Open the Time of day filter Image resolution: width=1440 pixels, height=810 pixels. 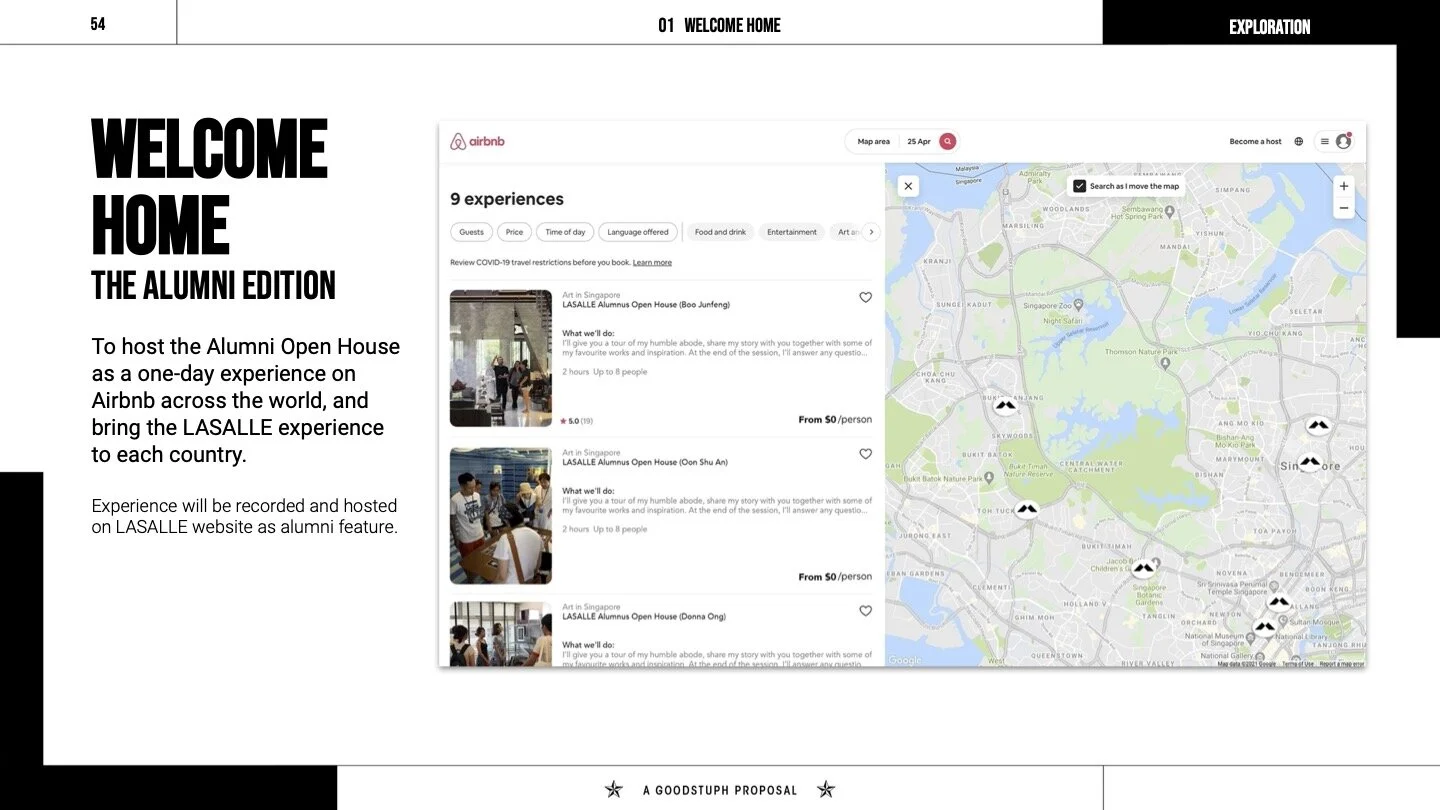(565, 232)
